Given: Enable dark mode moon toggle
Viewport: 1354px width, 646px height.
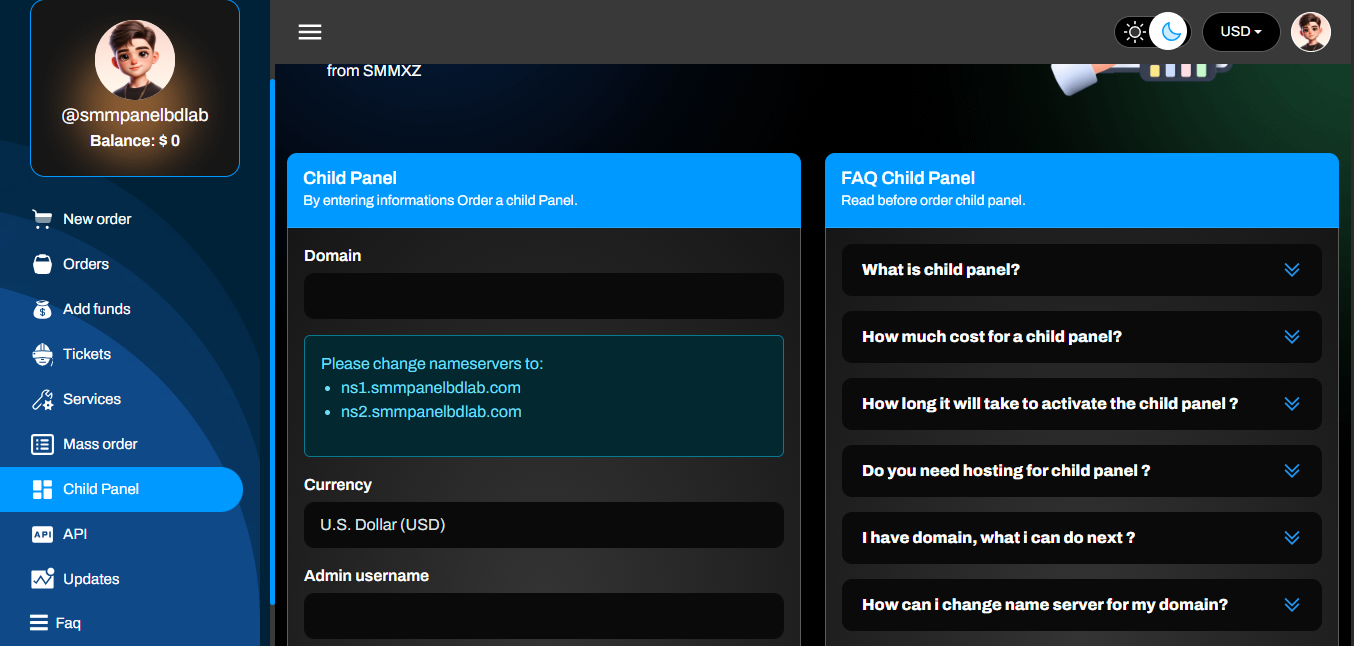Looking at the screenshot, I should pos(1169,32).
